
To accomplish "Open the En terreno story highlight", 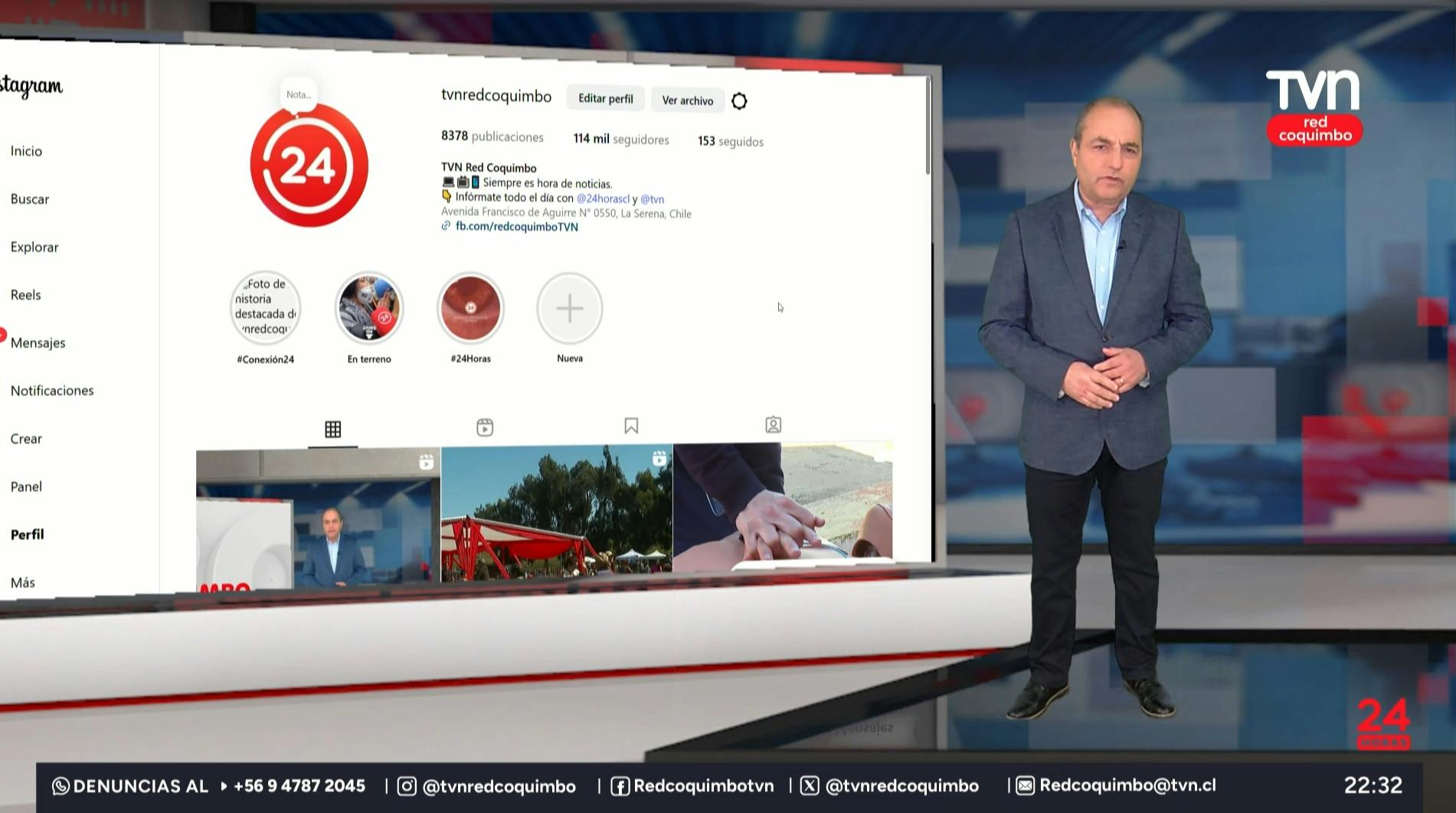I will 369,307.
